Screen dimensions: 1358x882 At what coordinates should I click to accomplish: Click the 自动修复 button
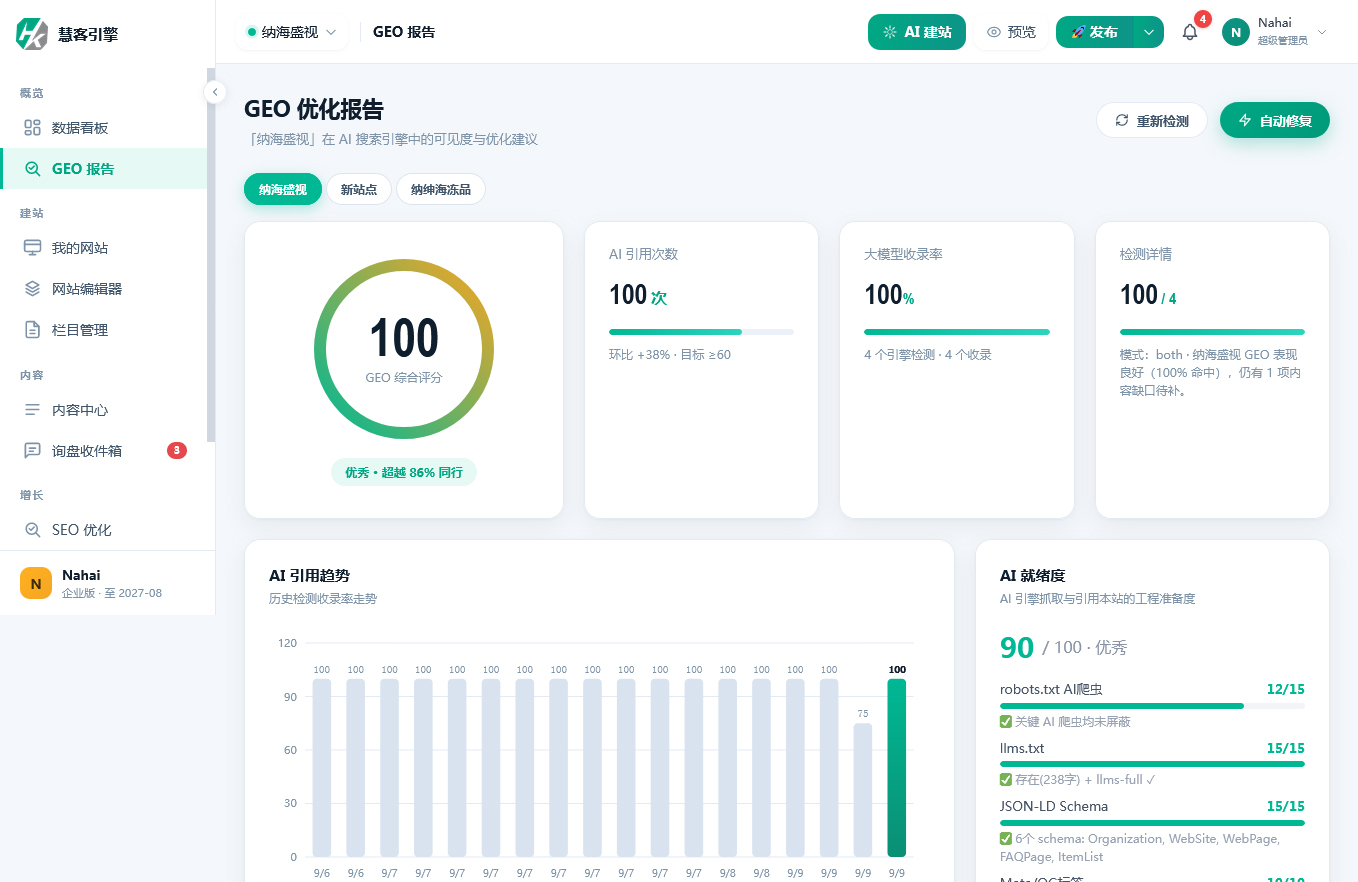(1275, 121)
